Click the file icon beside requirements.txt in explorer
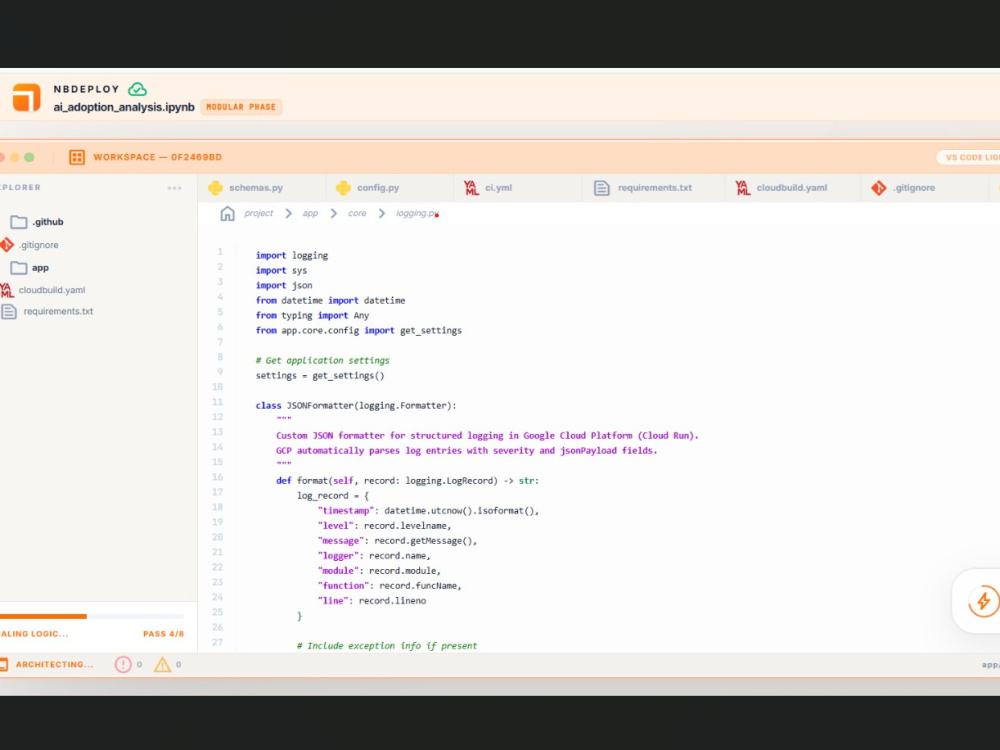The image size is (1000, 750). pos(8,311)
